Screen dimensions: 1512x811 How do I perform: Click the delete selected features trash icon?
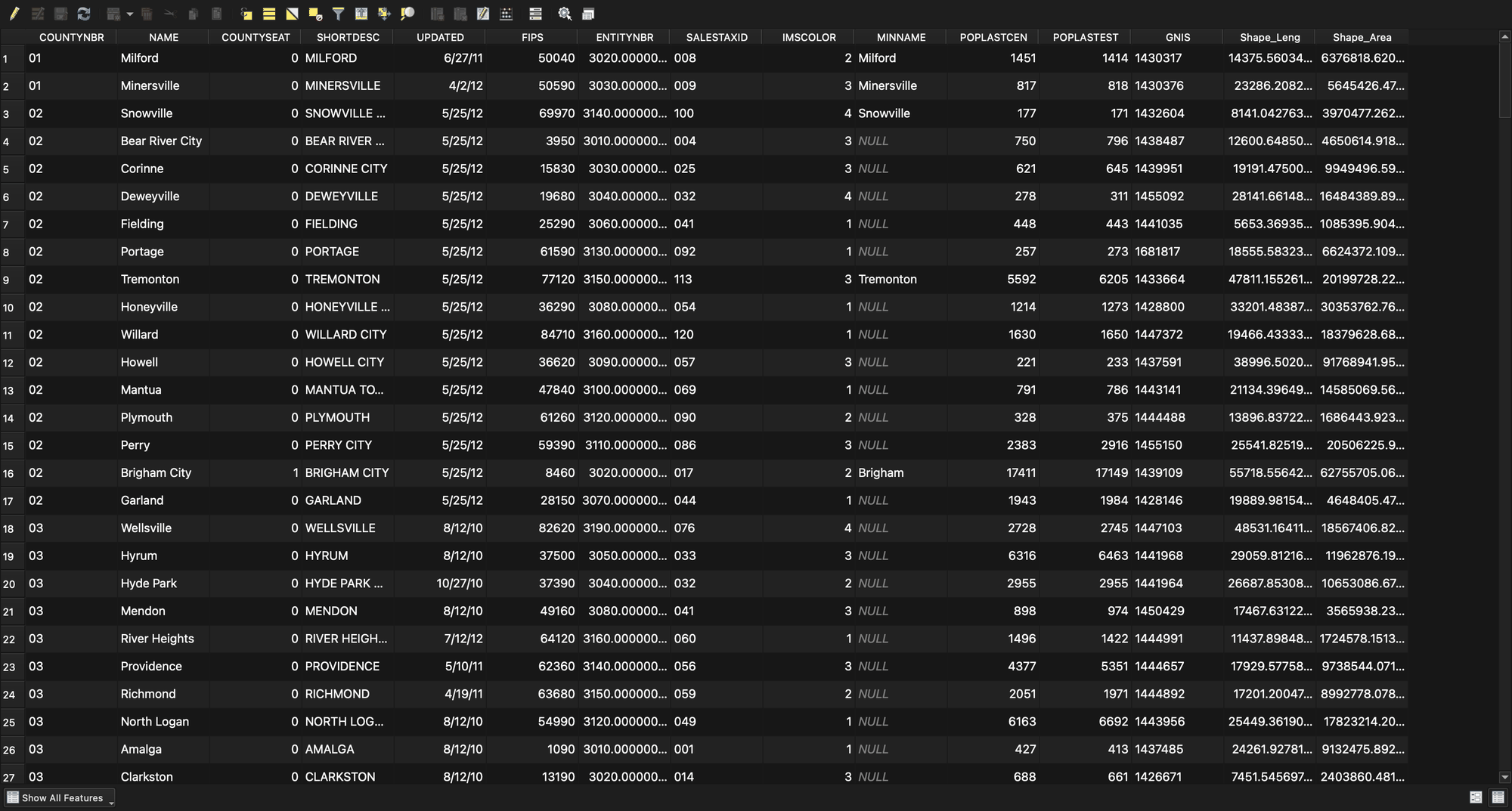pyautogui.click(x=147, y=14)
